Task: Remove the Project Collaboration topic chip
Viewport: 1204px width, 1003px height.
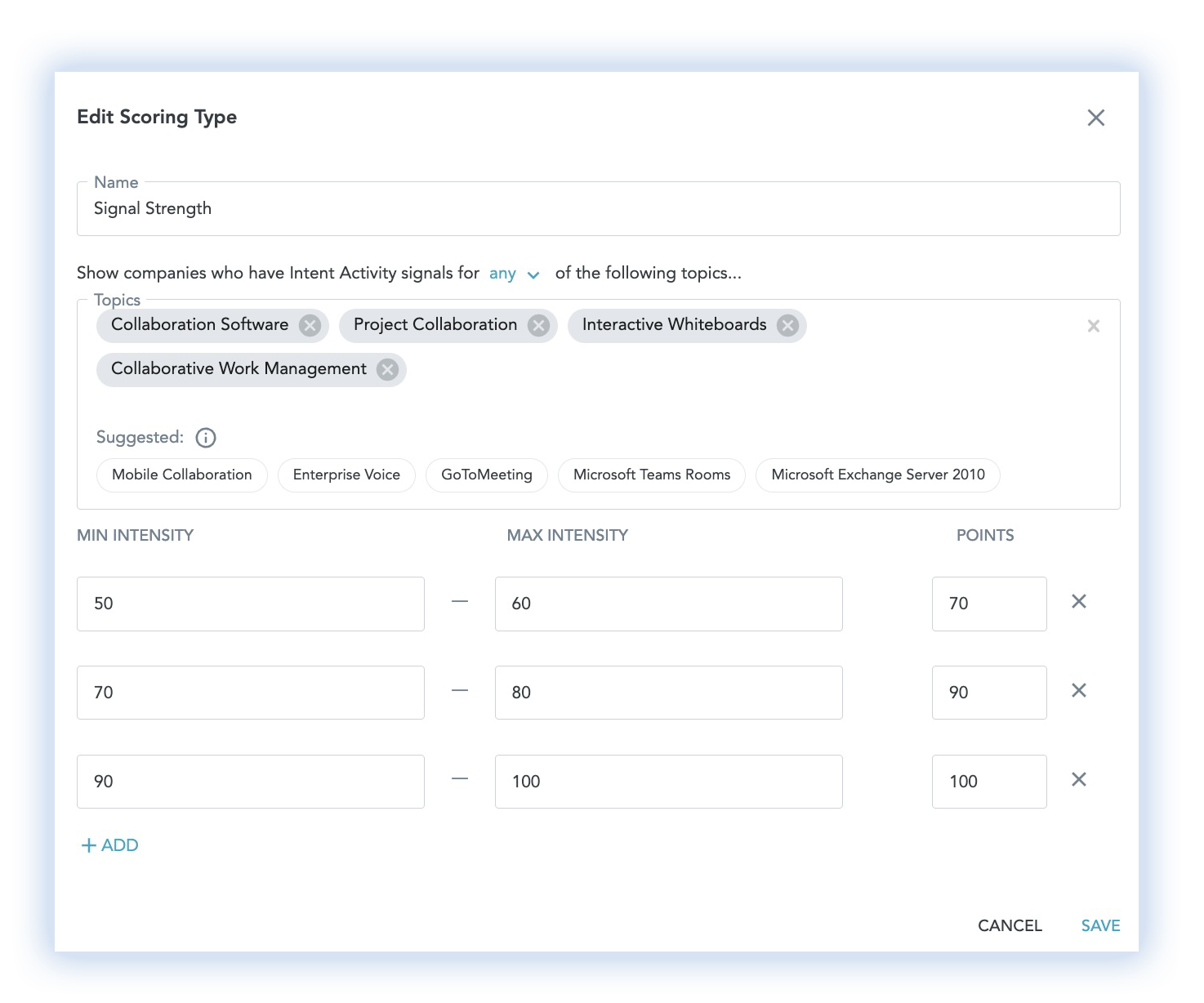Action: pos(538,325)
